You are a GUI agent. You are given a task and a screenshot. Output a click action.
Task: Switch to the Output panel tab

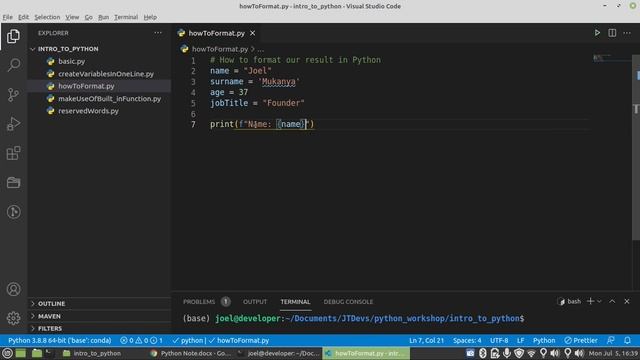coord(255,302)
